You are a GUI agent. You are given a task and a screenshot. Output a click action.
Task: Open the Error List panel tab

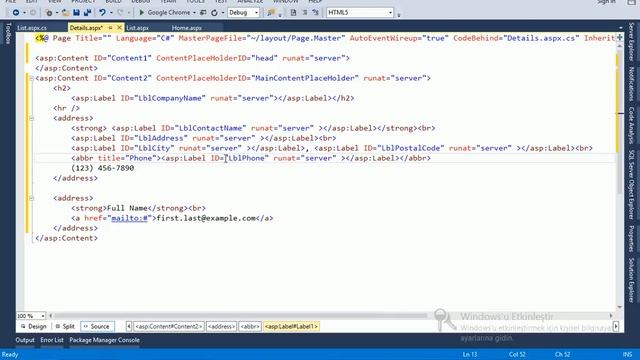52,340
